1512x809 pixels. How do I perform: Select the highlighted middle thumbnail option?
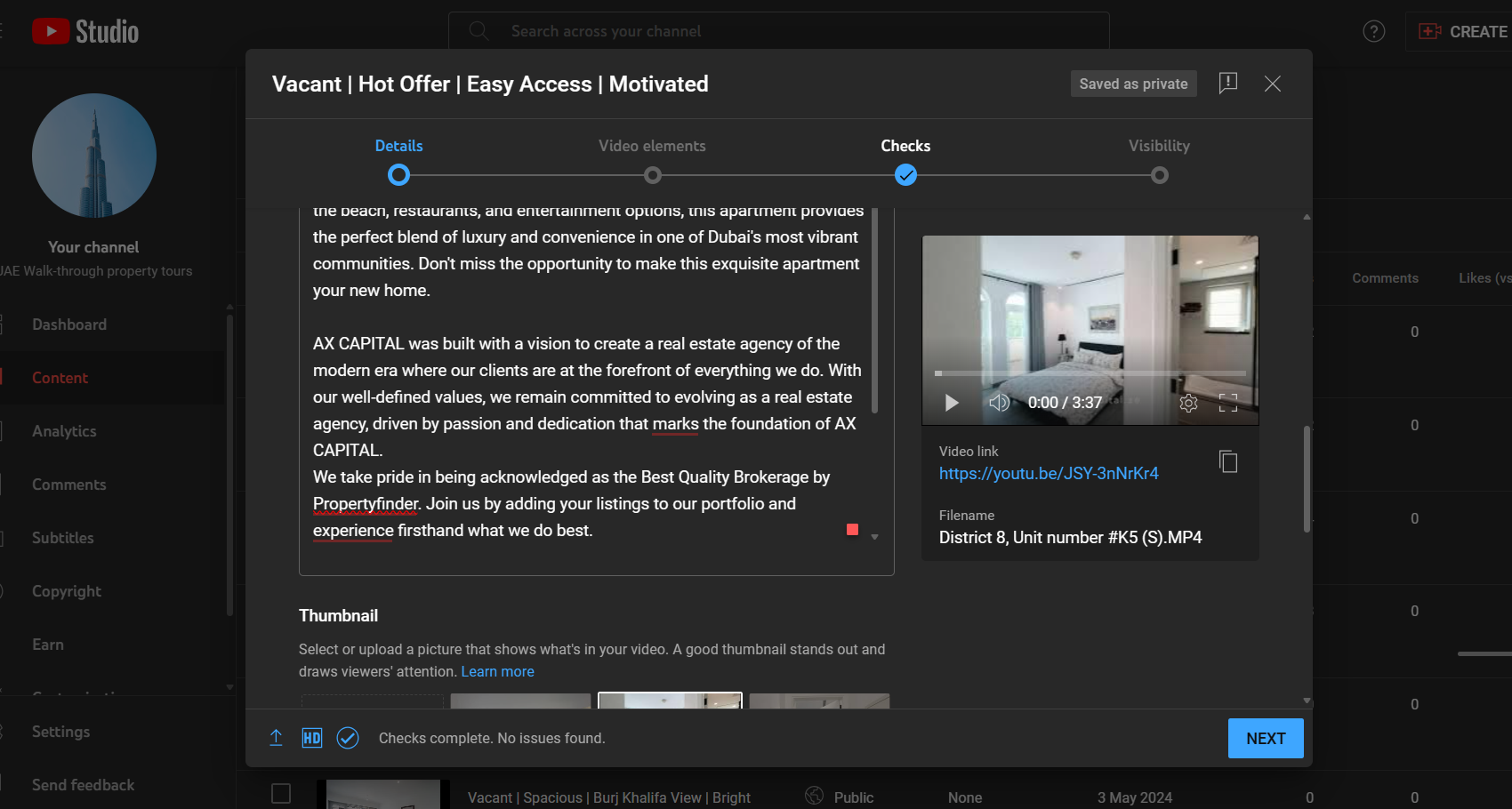(670, 701)
